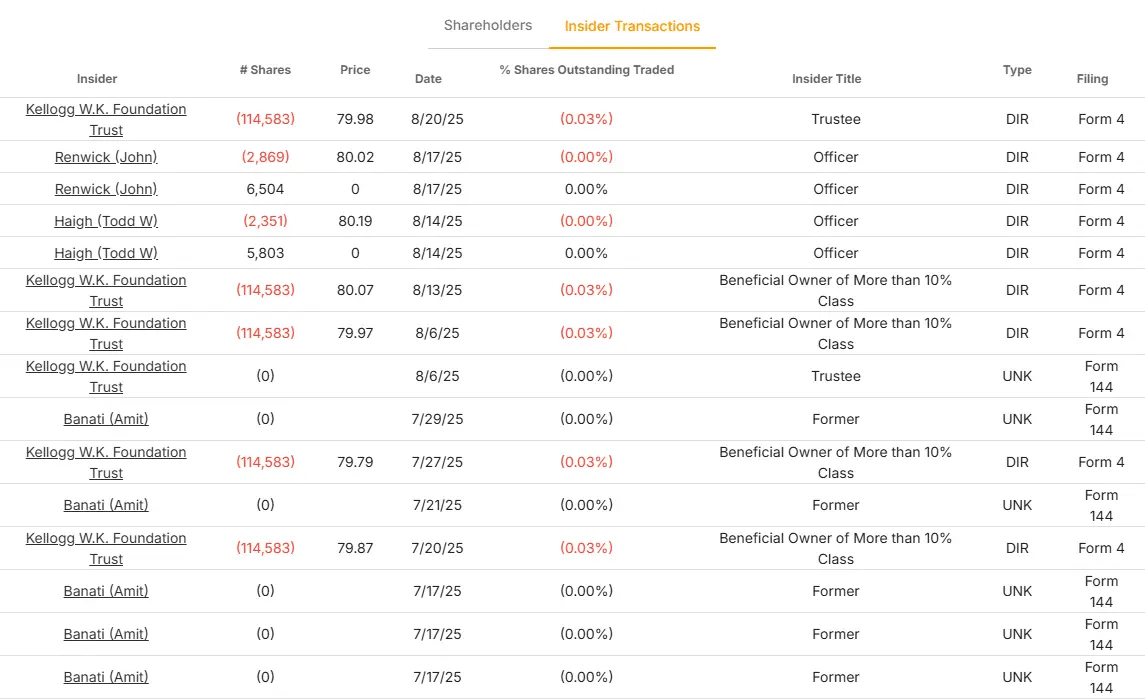Screen dimensions: 1145x699
Task: Open Renwick (John) link for 2,869 share sale
Action: [106, 157]
